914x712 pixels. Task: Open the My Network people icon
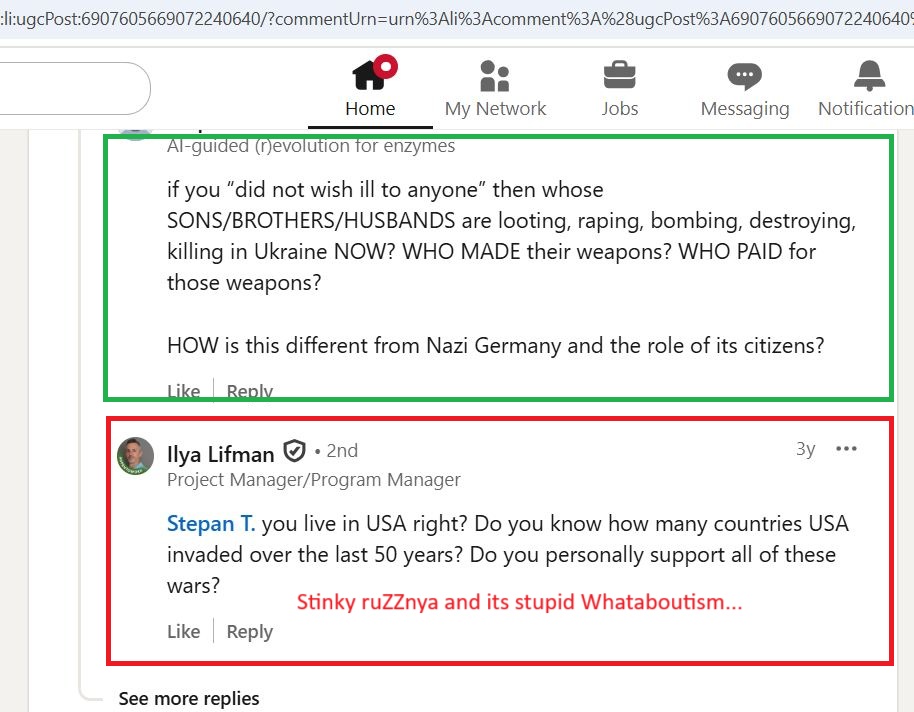[x=495, y=76]
